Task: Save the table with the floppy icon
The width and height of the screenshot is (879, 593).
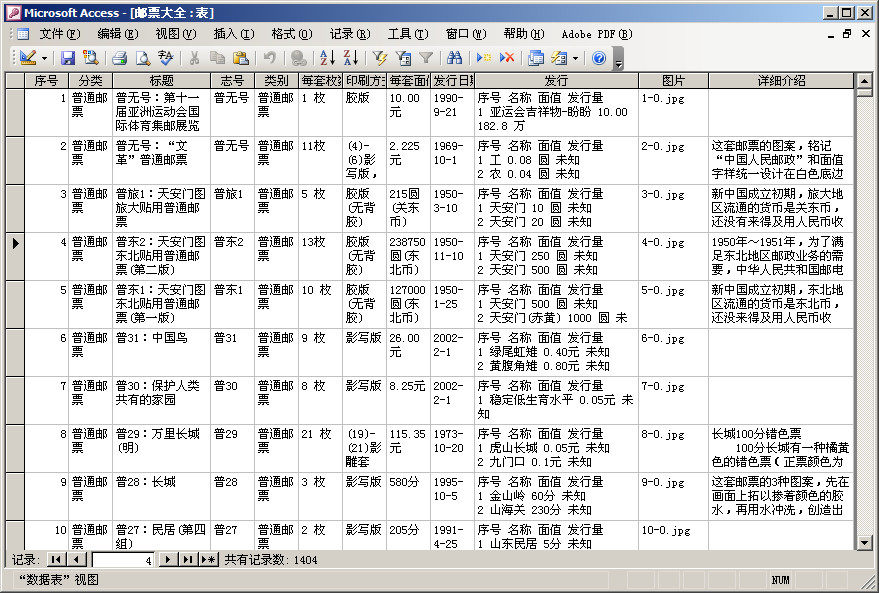Action: pos(68,57)
